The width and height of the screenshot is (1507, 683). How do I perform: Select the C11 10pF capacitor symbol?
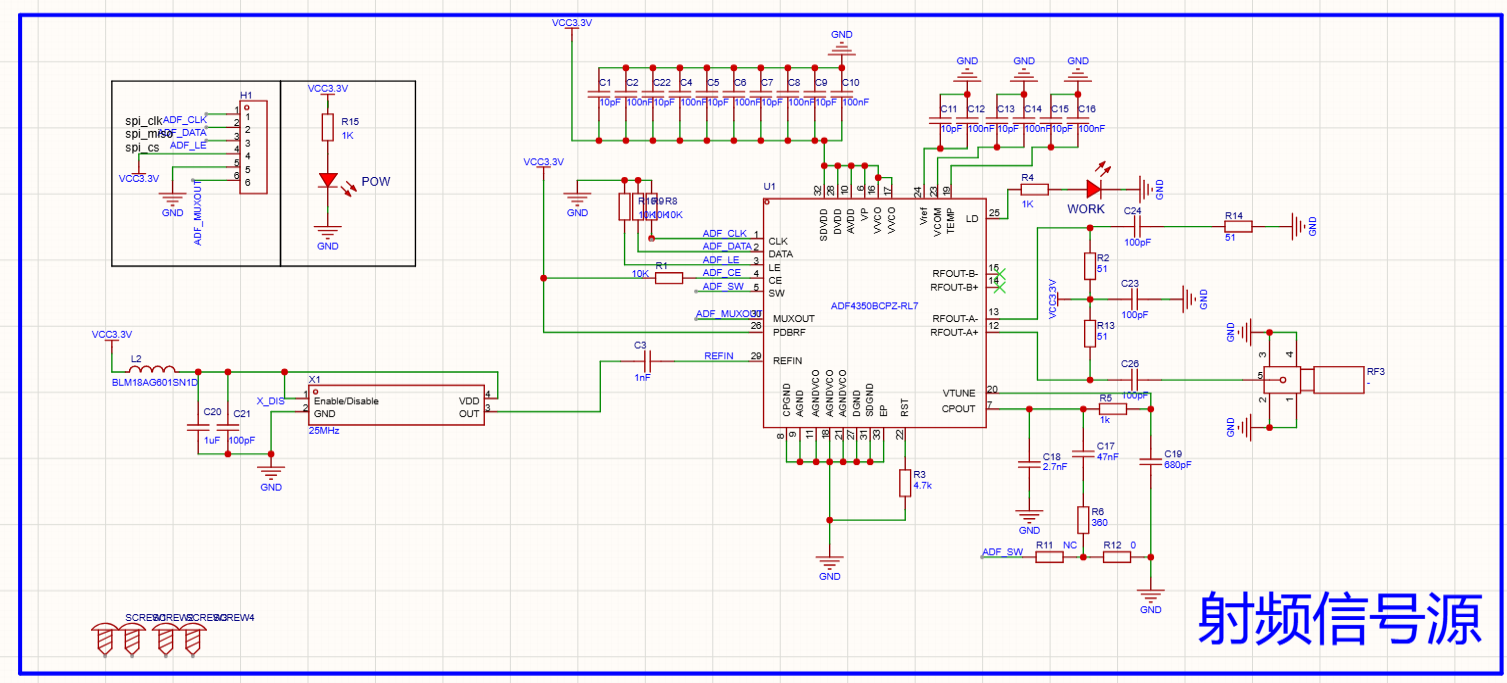click(x=938, y=120)
